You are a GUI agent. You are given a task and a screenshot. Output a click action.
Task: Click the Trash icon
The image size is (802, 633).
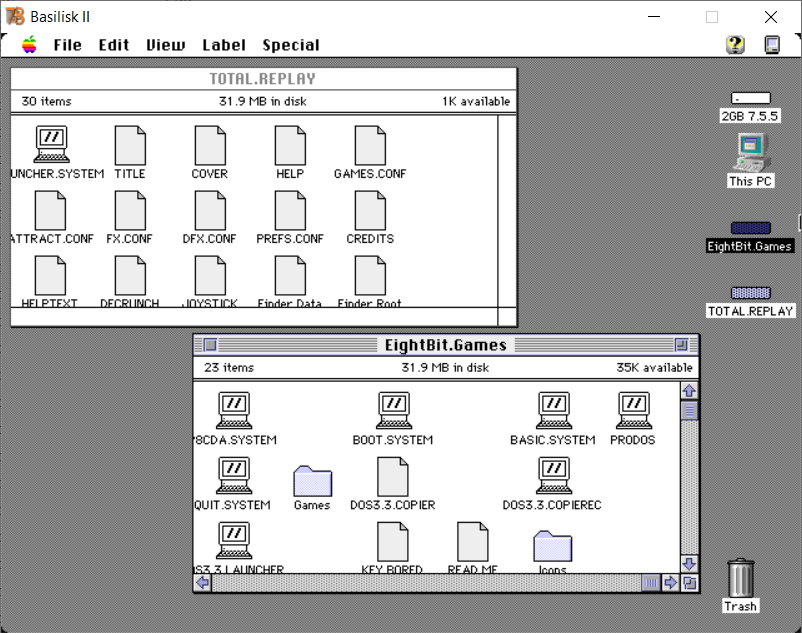coord(741,578)
